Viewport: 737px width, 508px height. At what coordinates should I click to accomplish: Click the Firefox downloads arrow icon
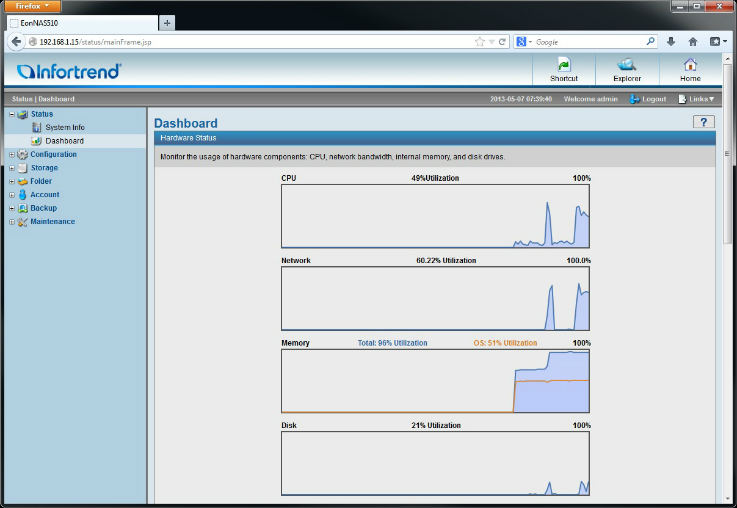point(671,41)
